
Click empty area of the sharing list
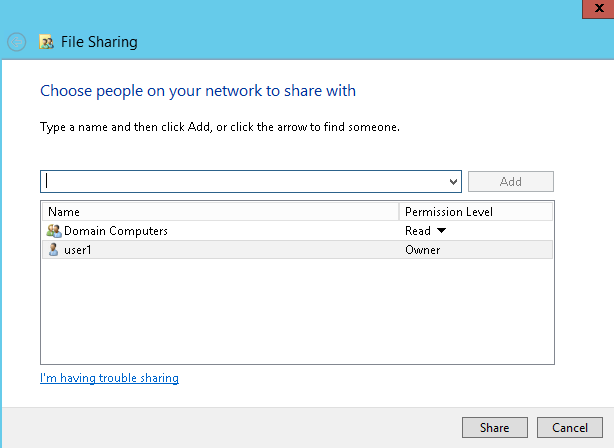pos(297,311)
